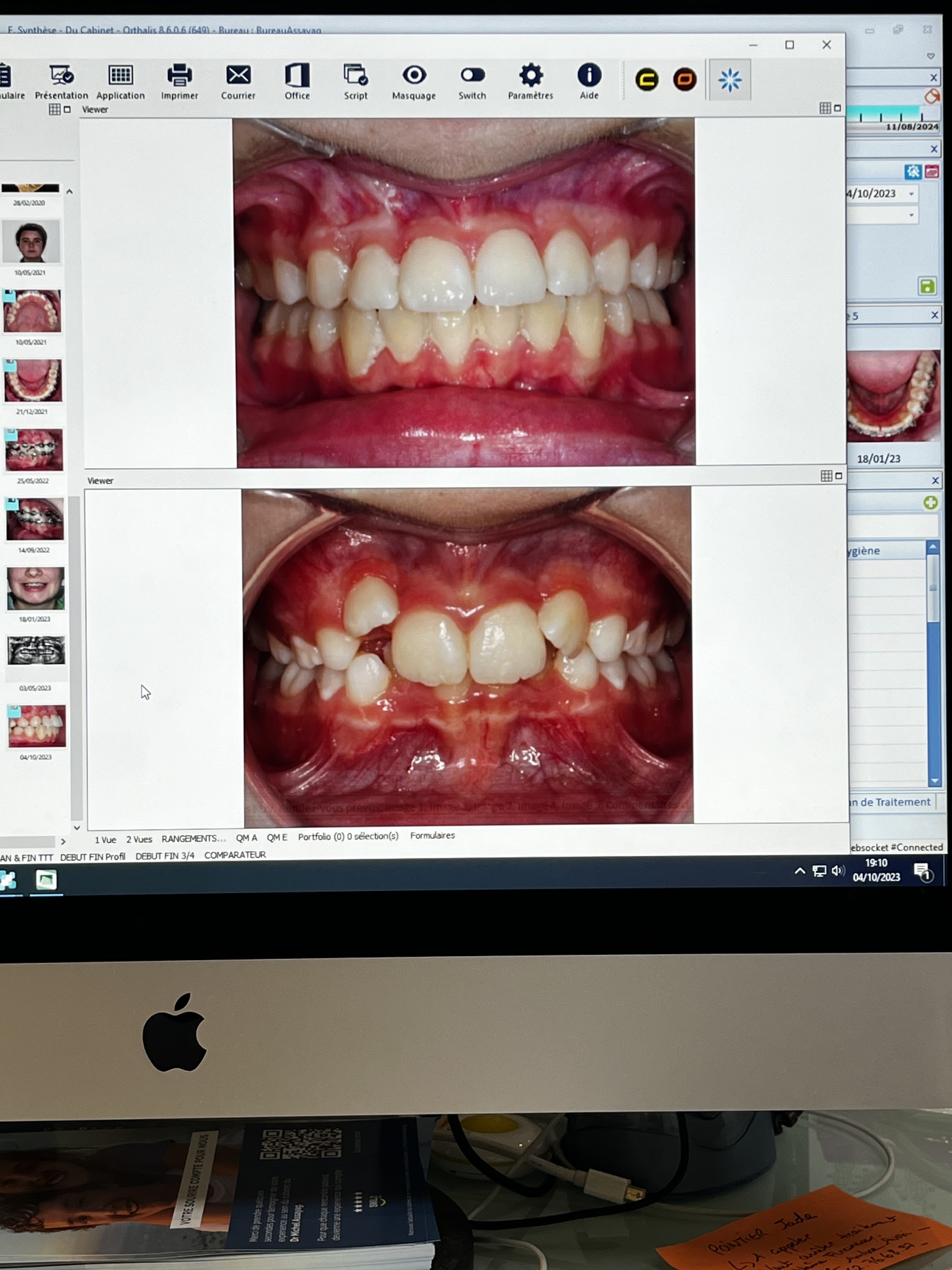Expand the Windows system tray hidden icons chevron
This screenshot has width=952, height=1270.
[x=799, y=871]
